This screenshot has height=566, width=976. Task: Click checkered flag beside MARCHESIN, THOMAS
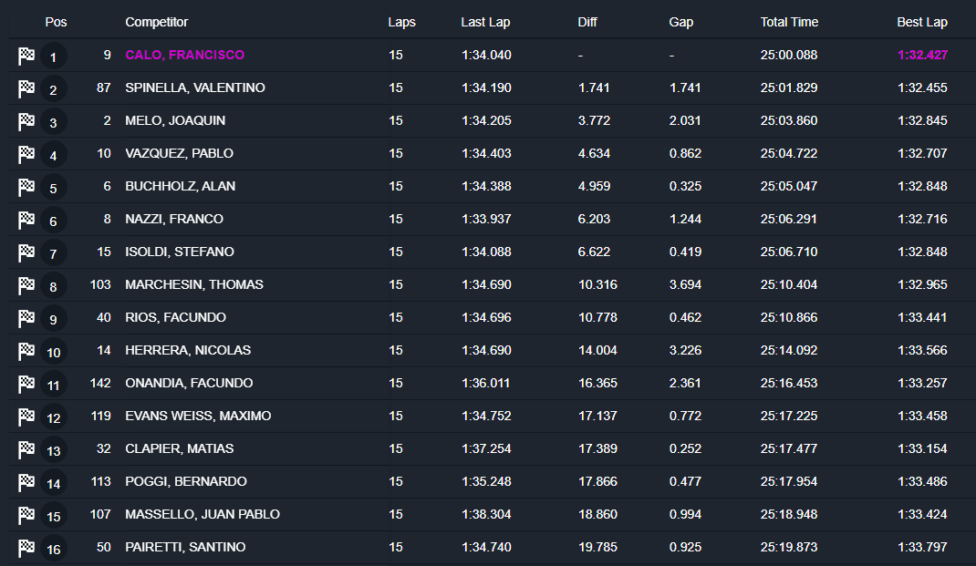click(26, 286)
